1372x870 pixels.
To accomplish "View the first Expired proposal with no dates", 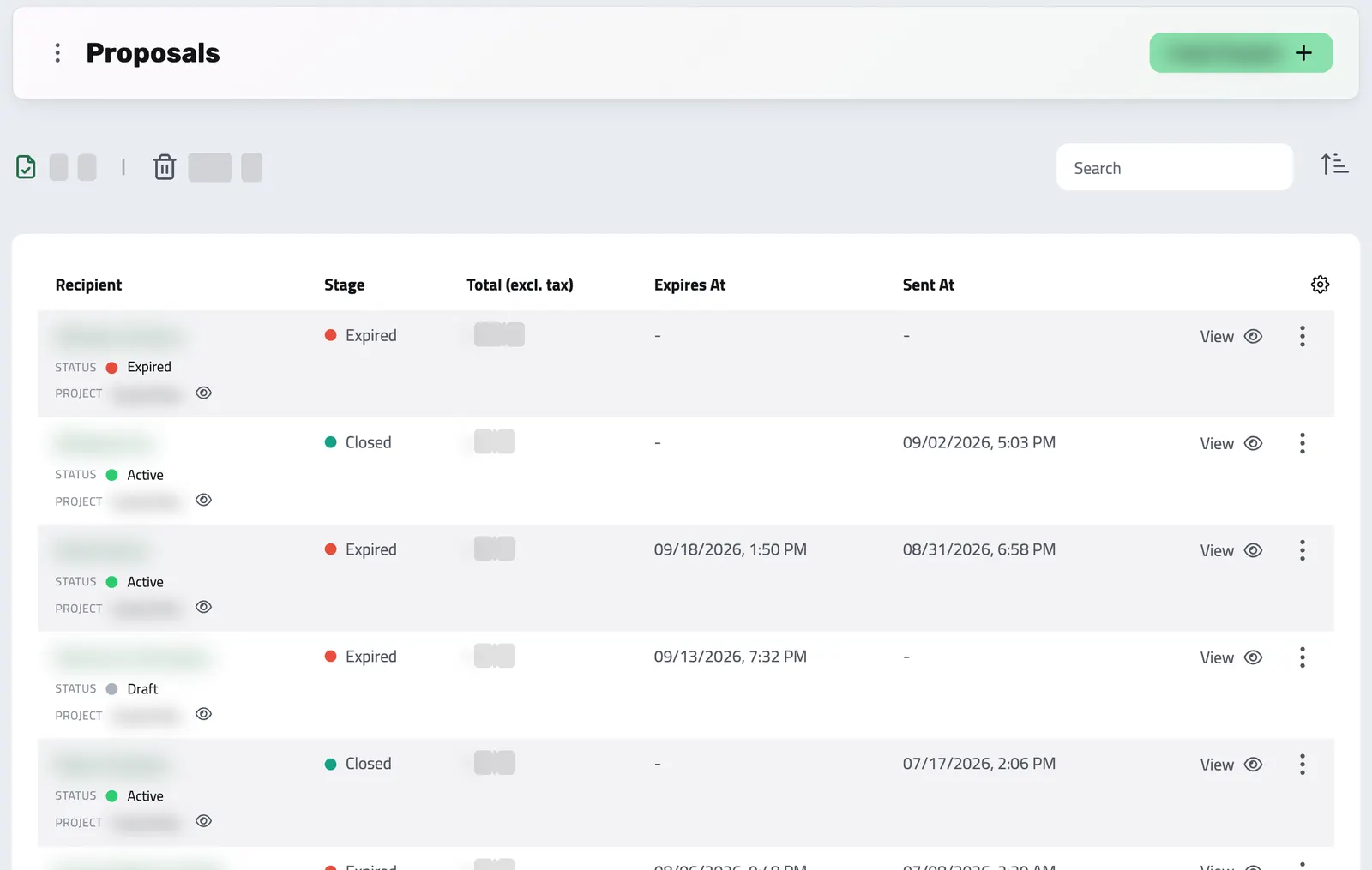I will pos(1231,337).
